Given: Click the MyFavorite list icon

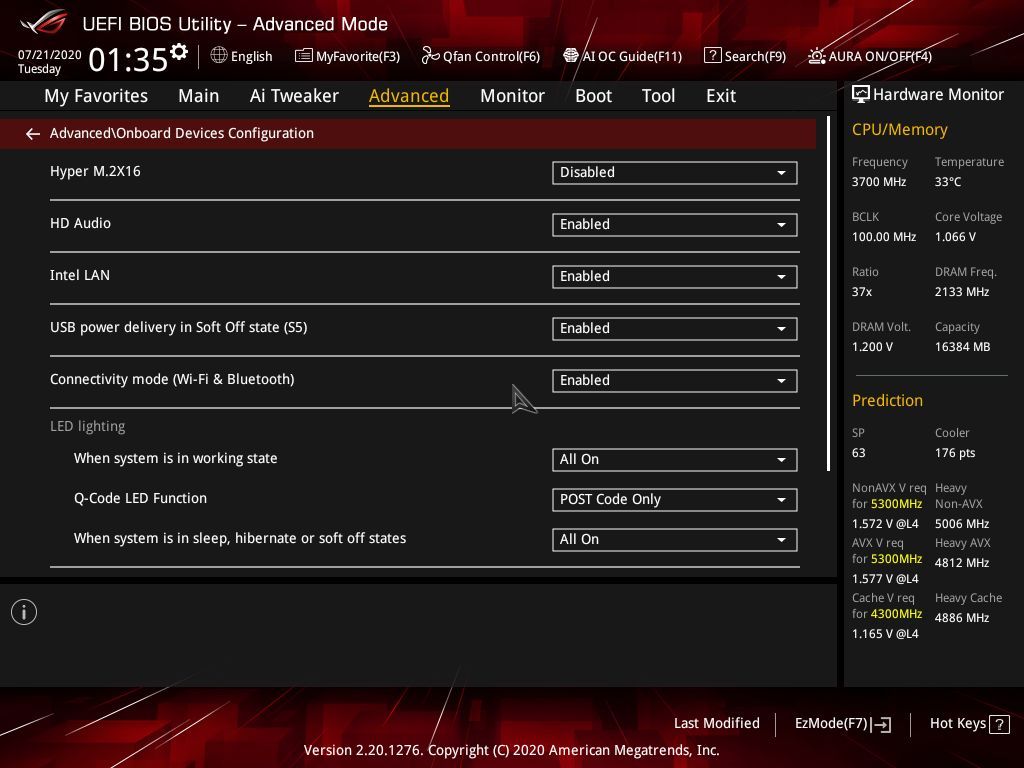Looking at the screenshot, I should 304,56.
